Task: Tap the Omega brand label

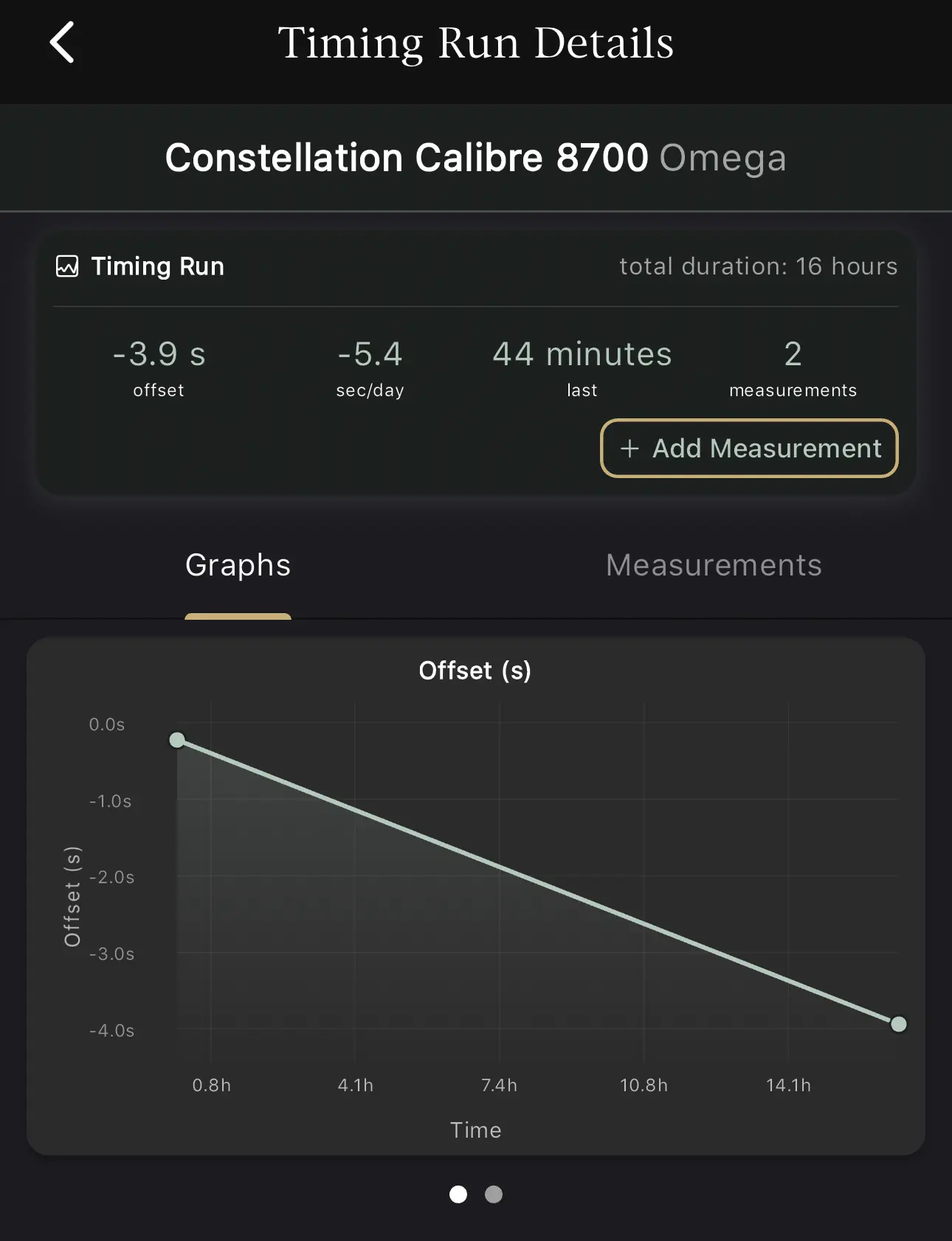Action: coord(722,158)
